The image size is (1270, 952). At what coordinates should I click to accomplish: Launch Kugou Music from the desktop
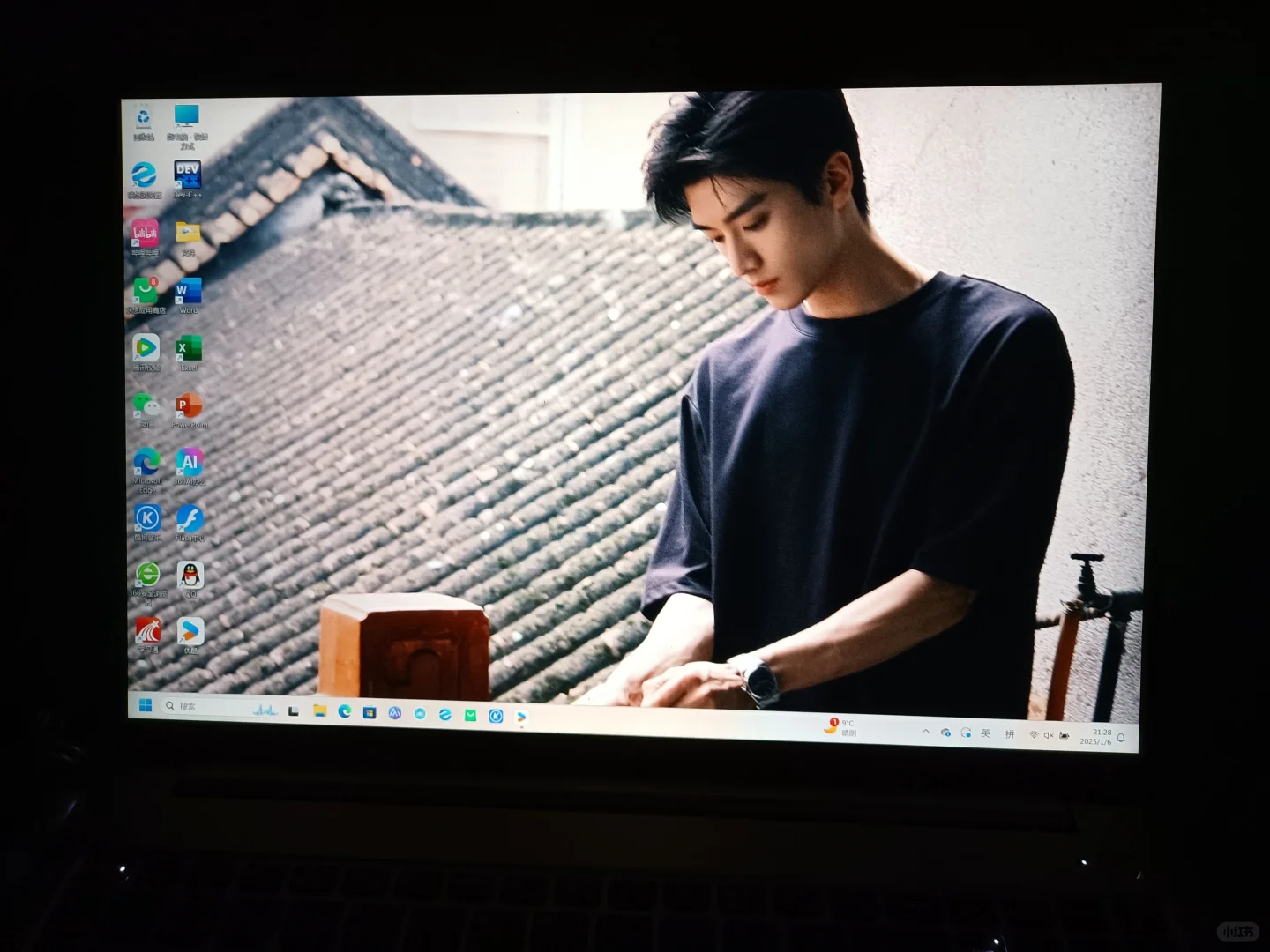[147, 523]
